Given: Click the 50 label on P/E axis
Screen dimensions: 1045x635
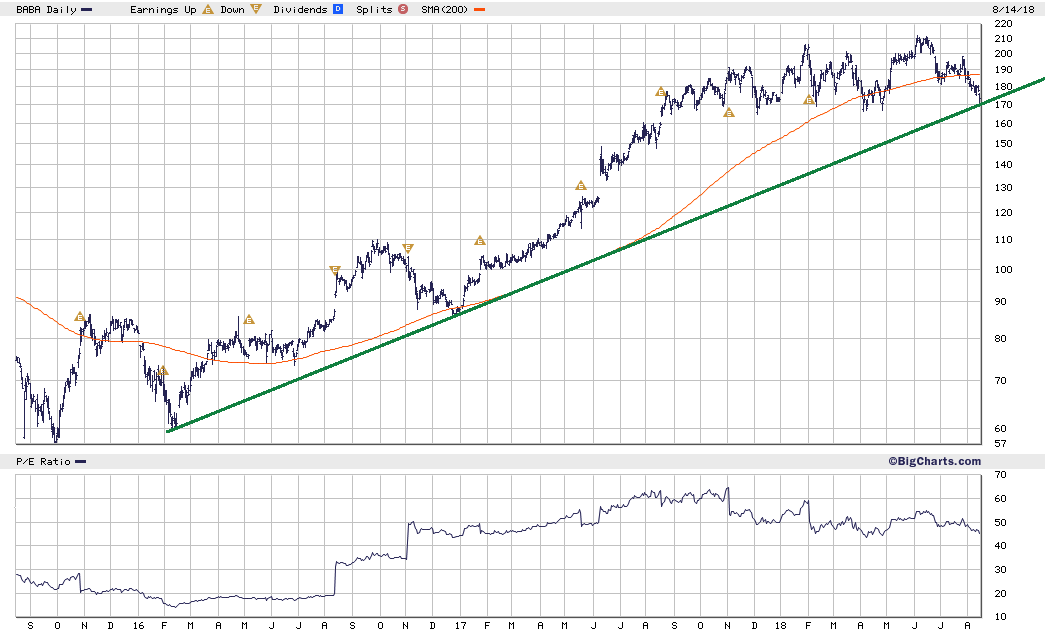Looking at the screenshot, I should [x=1000, y=522].
